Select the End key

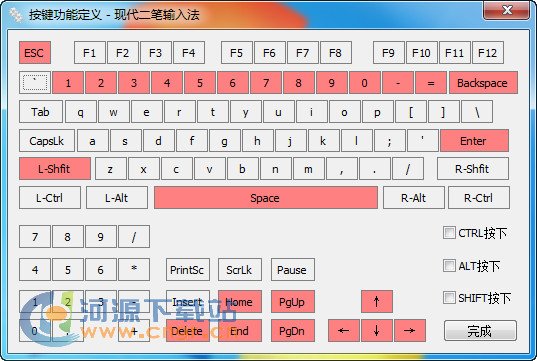(240, 331)
